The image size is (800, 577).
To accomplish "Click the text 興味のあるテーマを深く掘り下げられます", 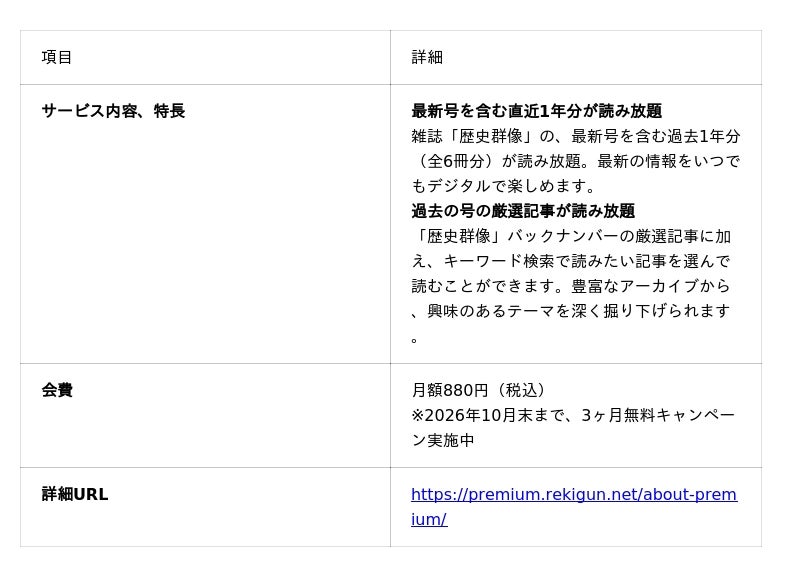I will (x=579, y=311).
